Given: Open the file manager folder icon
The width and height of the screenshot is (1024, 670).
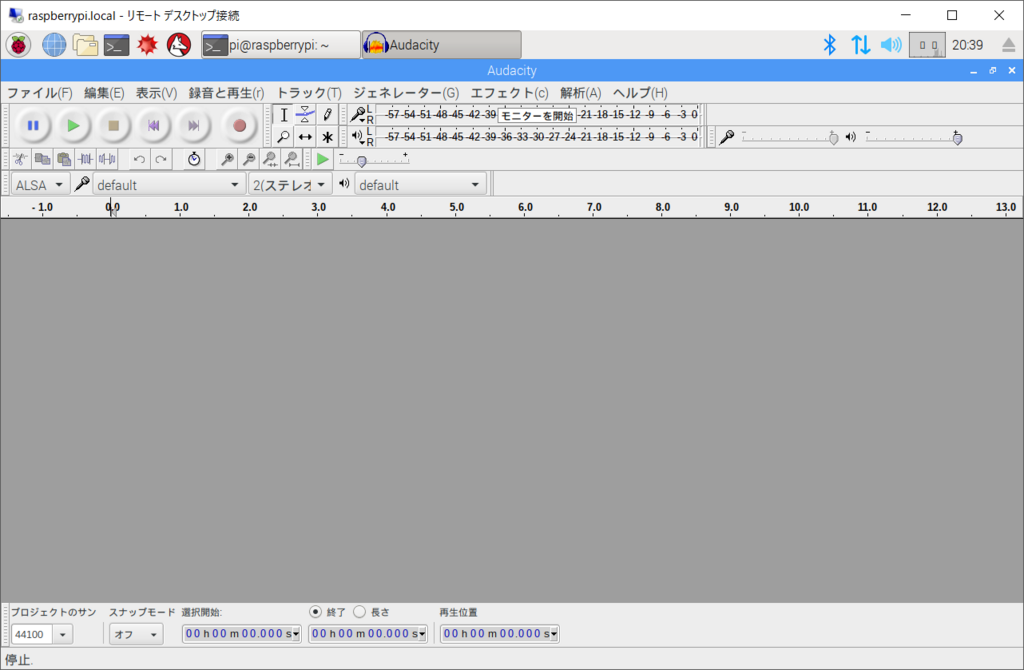Looking at the screenshot, I should 85,45.
